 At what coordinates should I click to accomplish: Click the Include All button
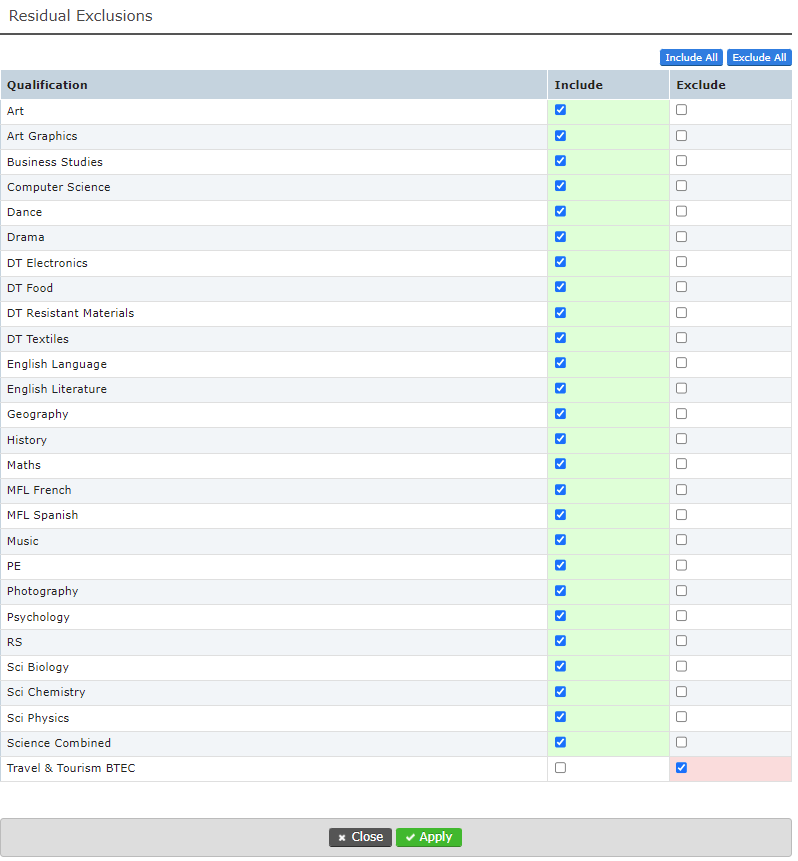click(x=691, y=58)
